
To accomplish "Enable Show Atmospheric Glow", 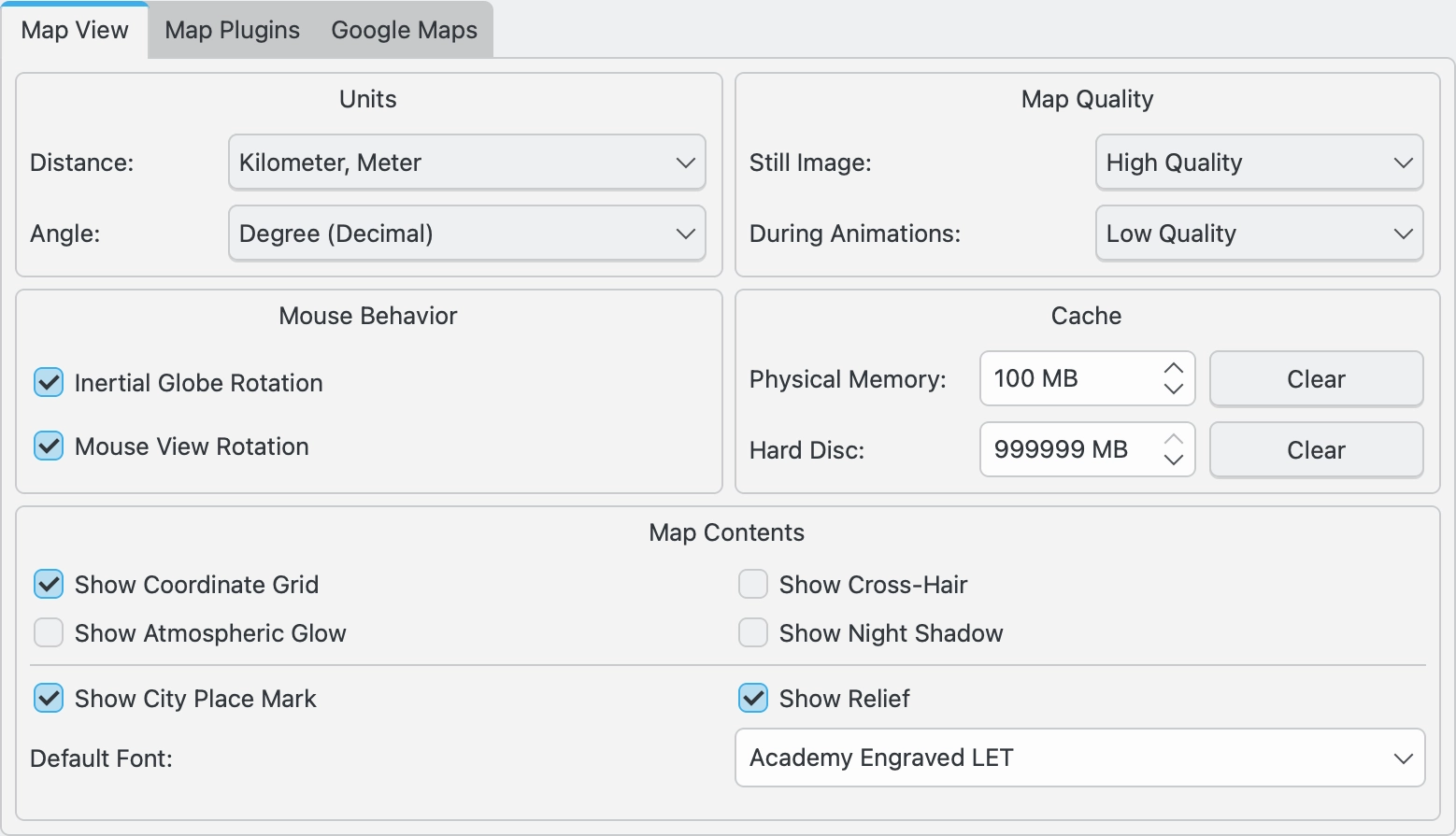I will pos(49,633).
